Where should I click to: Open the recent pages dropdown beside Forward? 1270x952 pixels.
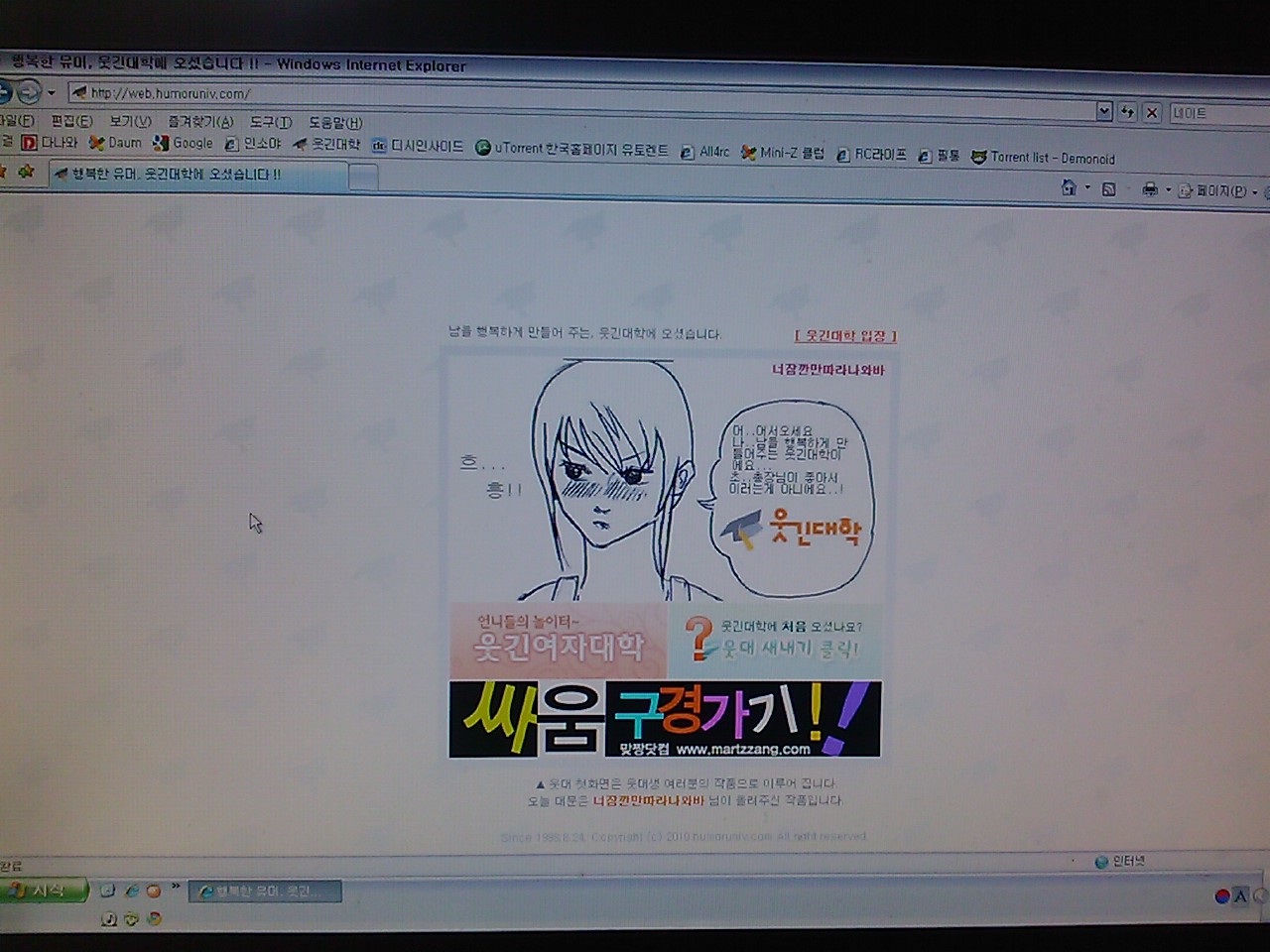click(x=51, y=93)
